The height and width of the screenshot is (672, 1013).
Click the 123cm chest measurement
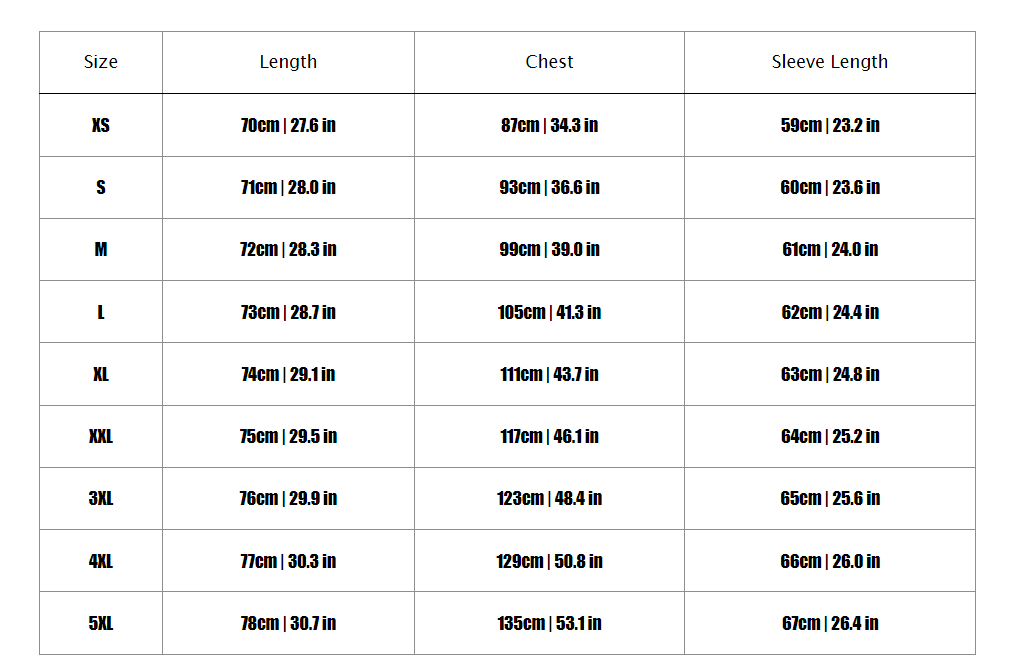pyautogui.click(x=549, y=498)
